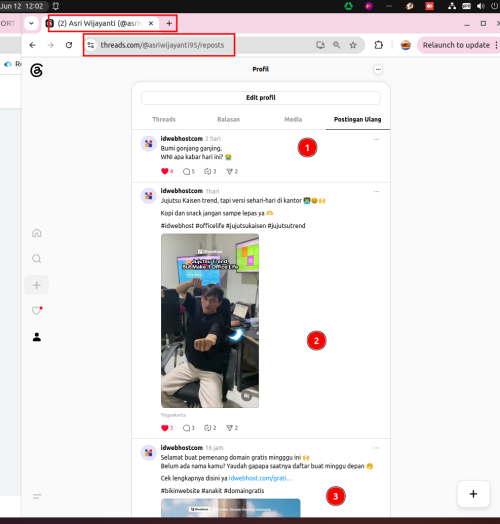Open idwebhostcom name on 16 jam post
Viewport: 500px width, 524px height.
point(181,447)
